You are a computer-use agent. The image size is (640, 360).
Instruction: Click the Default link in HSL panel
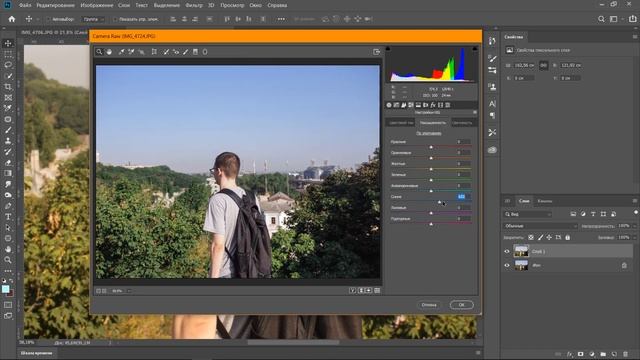429,133
